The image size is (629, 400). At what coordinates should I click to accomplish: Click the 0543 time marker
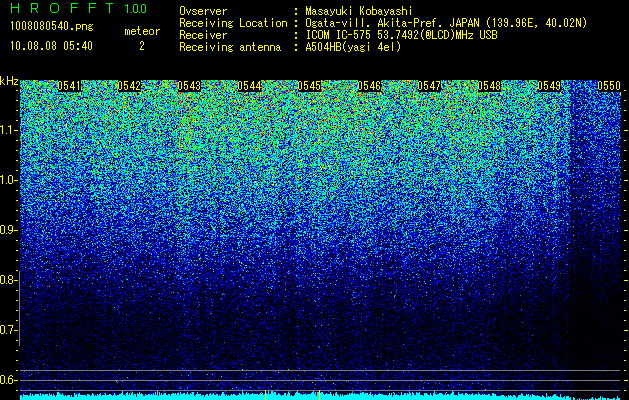click(x=189, y=86)
